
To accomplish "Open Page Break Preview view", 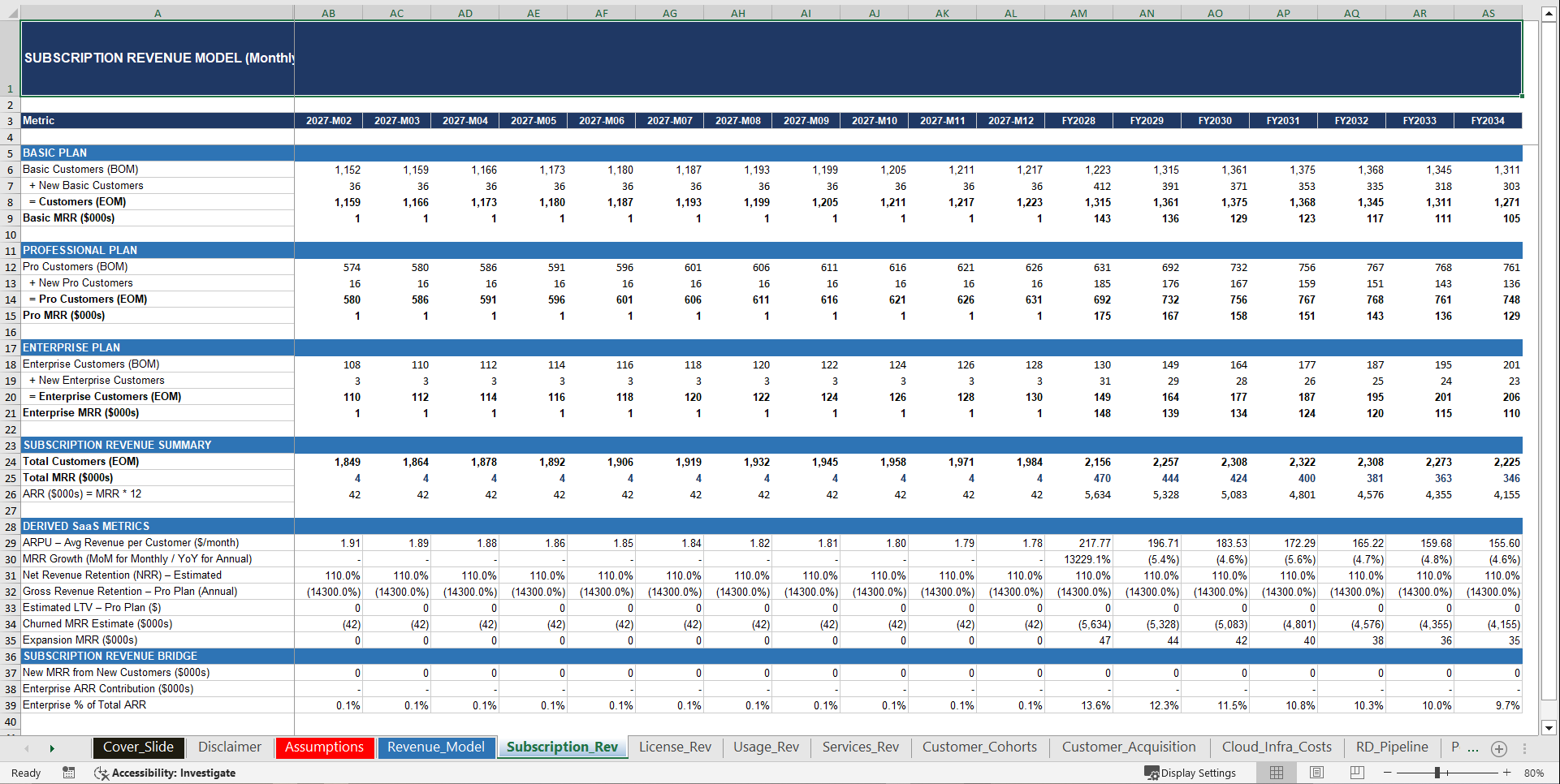I will point(1358,773).
